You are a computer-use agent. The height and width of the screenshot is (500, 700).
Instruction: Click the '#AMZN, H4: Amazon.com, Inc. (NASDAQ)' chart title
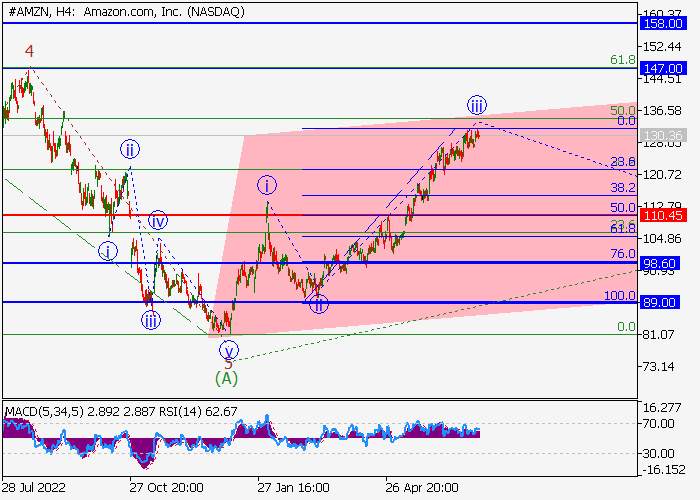pyautogui.click(x=126, y=12)
